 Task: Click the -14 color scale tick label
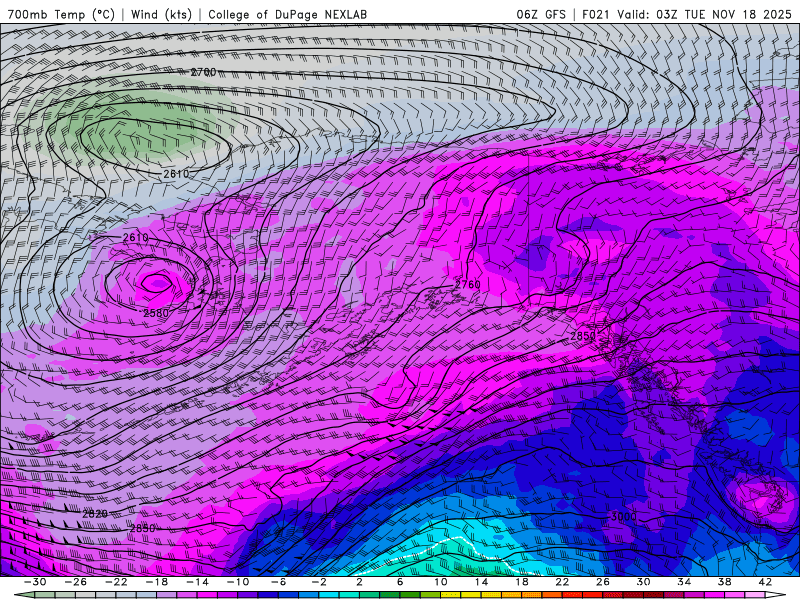[197, 582]
